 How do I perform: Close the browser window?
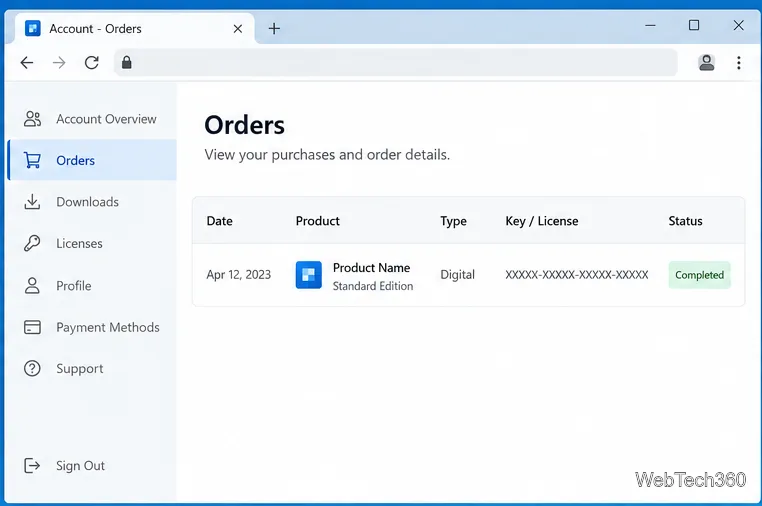click(738, 25)
